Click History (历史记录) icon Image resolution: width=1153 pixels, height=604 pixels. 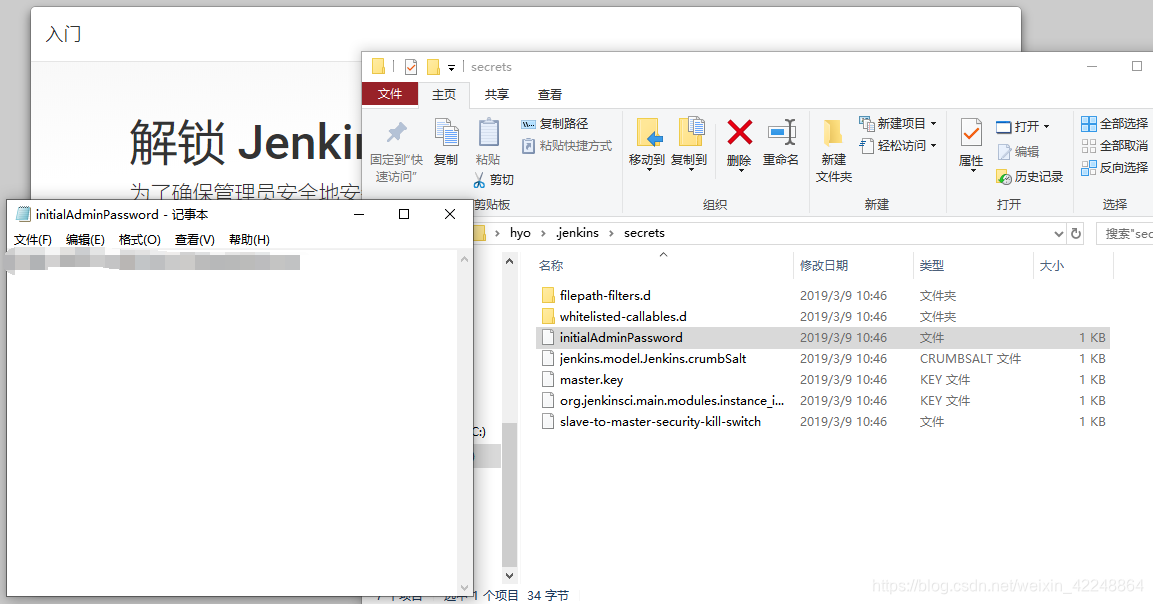click(1004, 177)
